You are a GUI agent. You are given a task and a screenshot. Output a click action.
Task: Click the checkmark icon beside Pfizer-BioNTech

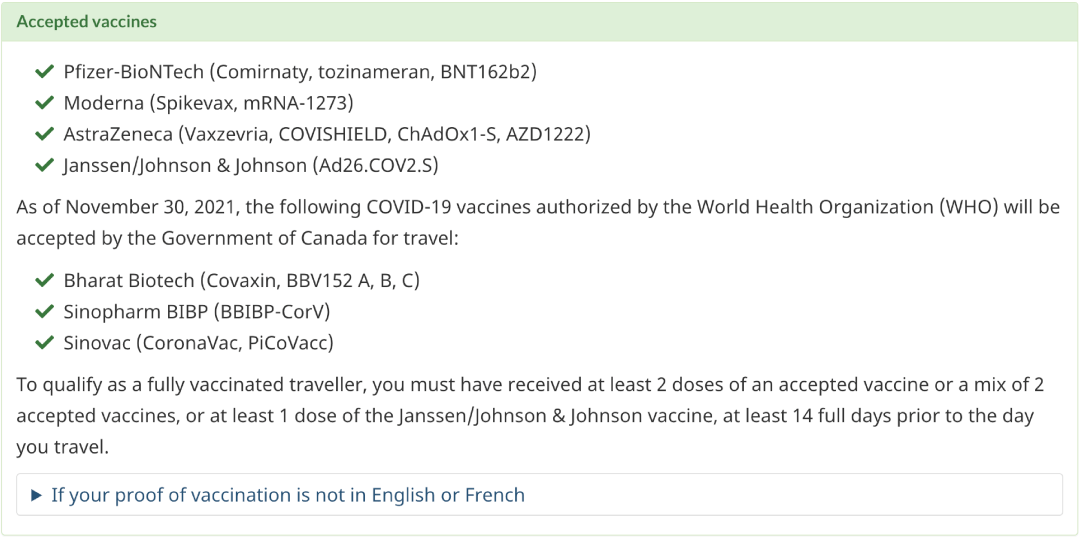45,72
